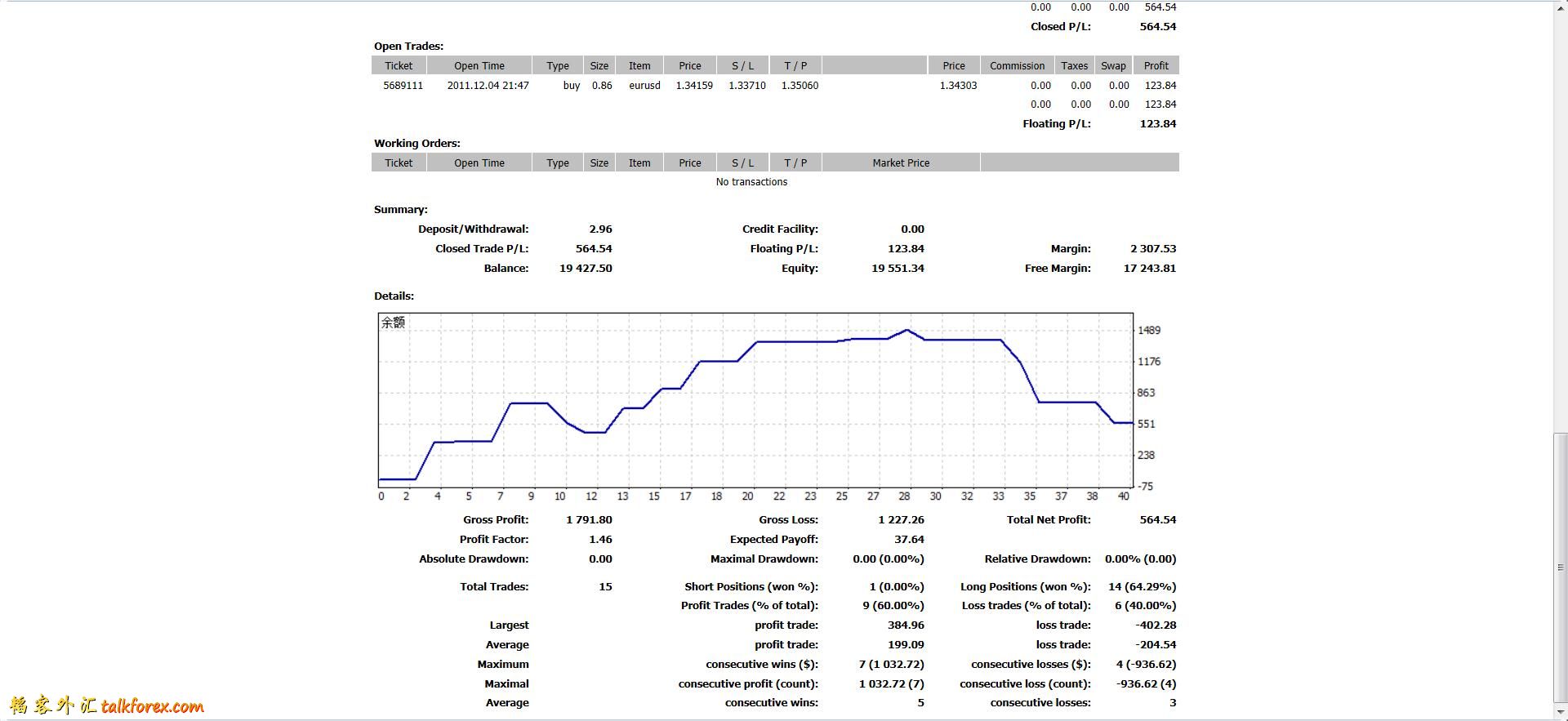
Task: Click the 'eurusd' item cell
Action: (644, 85)
